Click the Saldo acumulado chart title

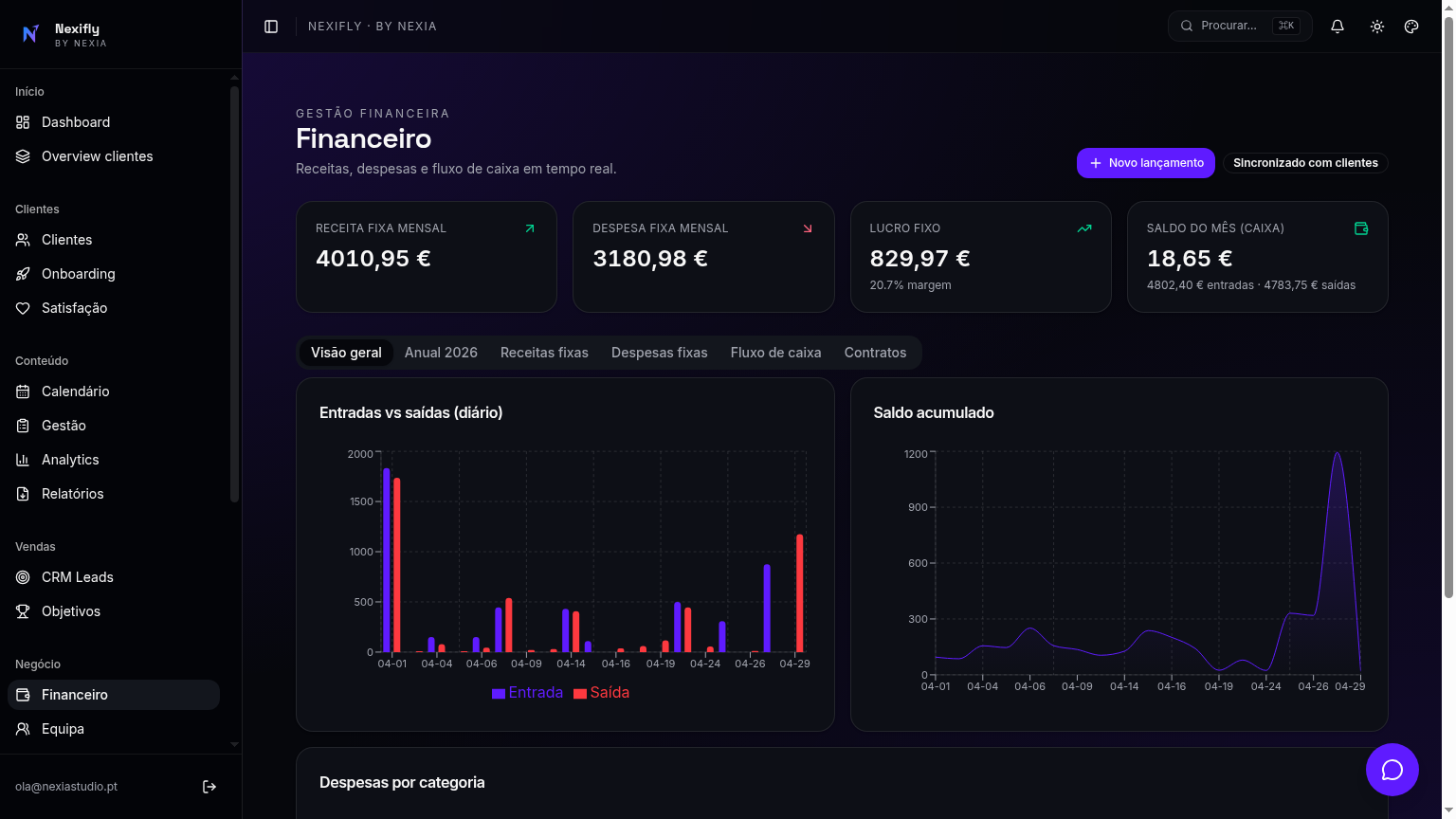934,413
